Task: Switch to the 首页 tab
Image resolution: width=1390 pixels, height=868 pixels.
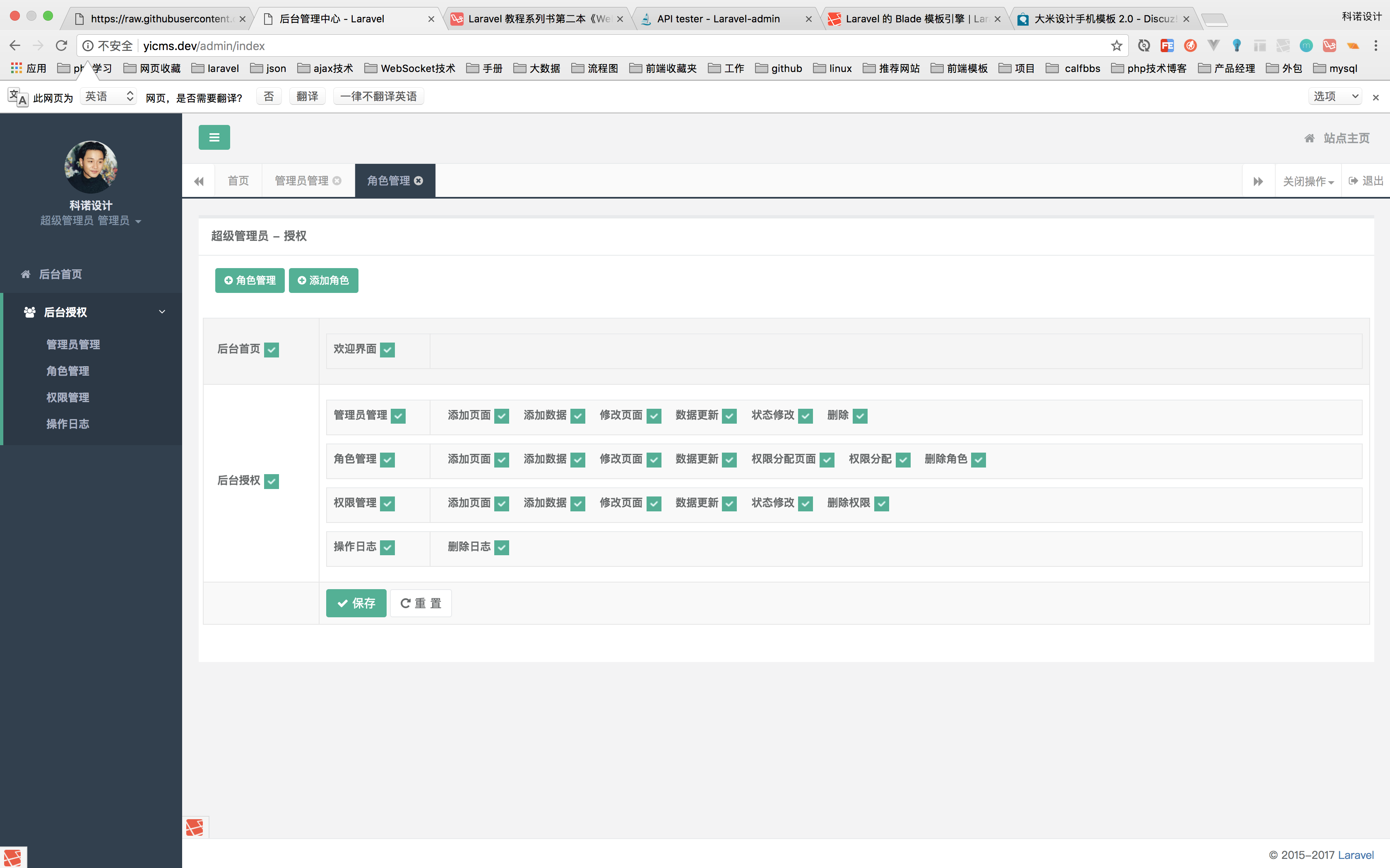Action: coord(238,181)
